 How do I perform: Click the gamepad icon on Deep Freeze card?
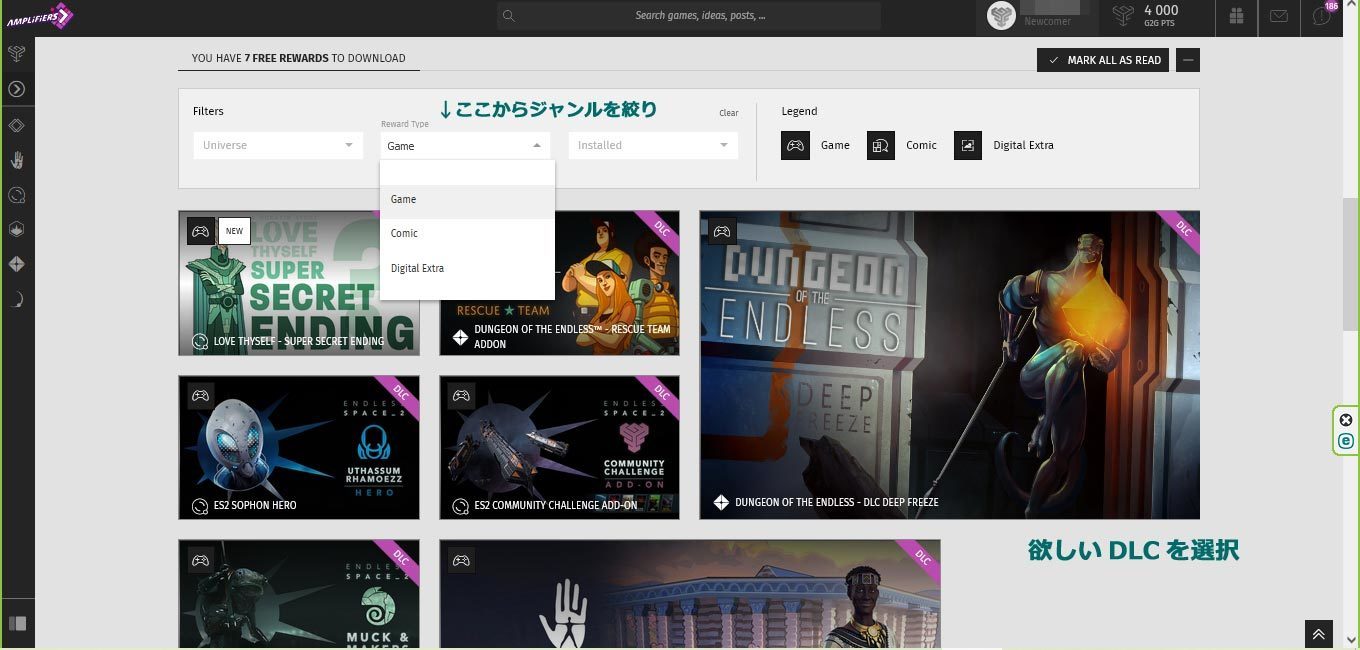[x=721, y=231]
